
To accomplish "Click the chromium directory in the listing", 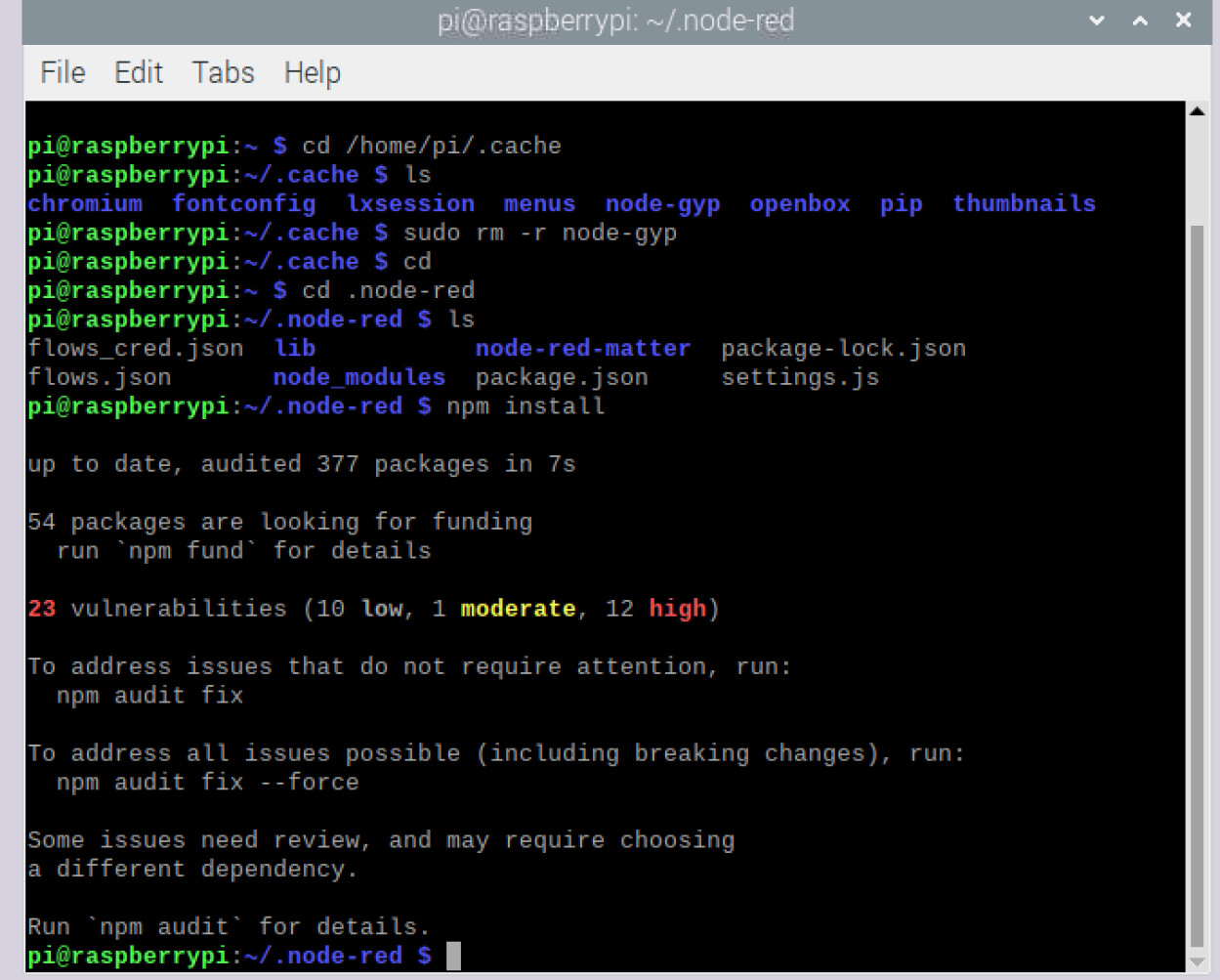I will 85,204.
